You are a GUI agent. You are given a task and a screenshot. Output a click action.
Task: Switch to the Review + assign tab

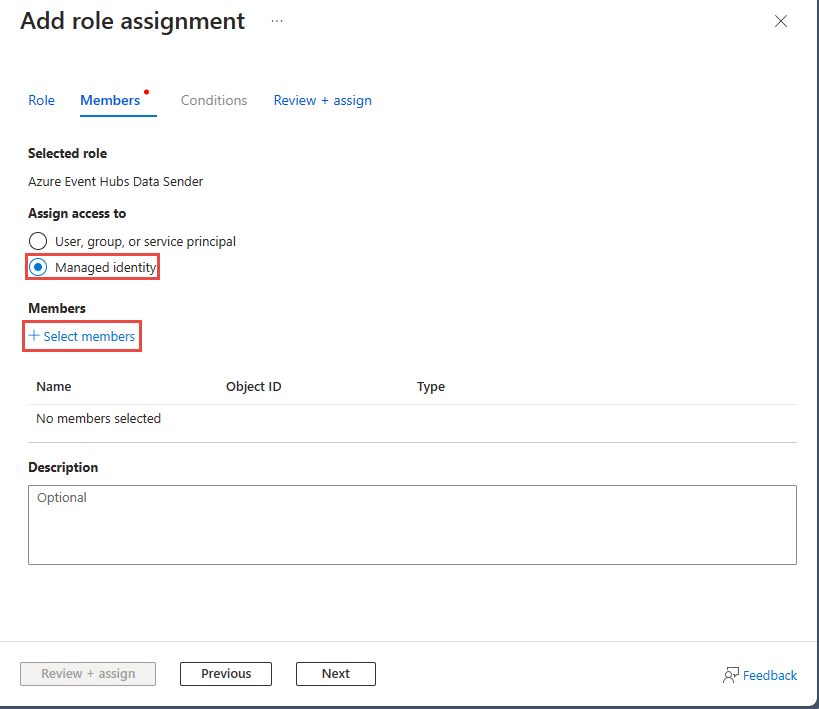(x=322, y=100)
